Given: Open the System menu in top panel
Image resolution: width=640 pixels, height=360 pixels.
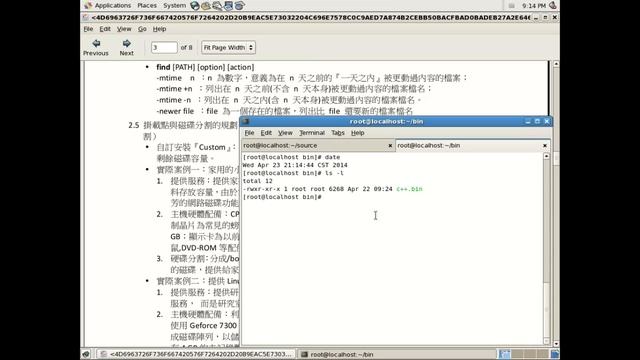Looking at the screenshot, I should [x=174, y=5].
